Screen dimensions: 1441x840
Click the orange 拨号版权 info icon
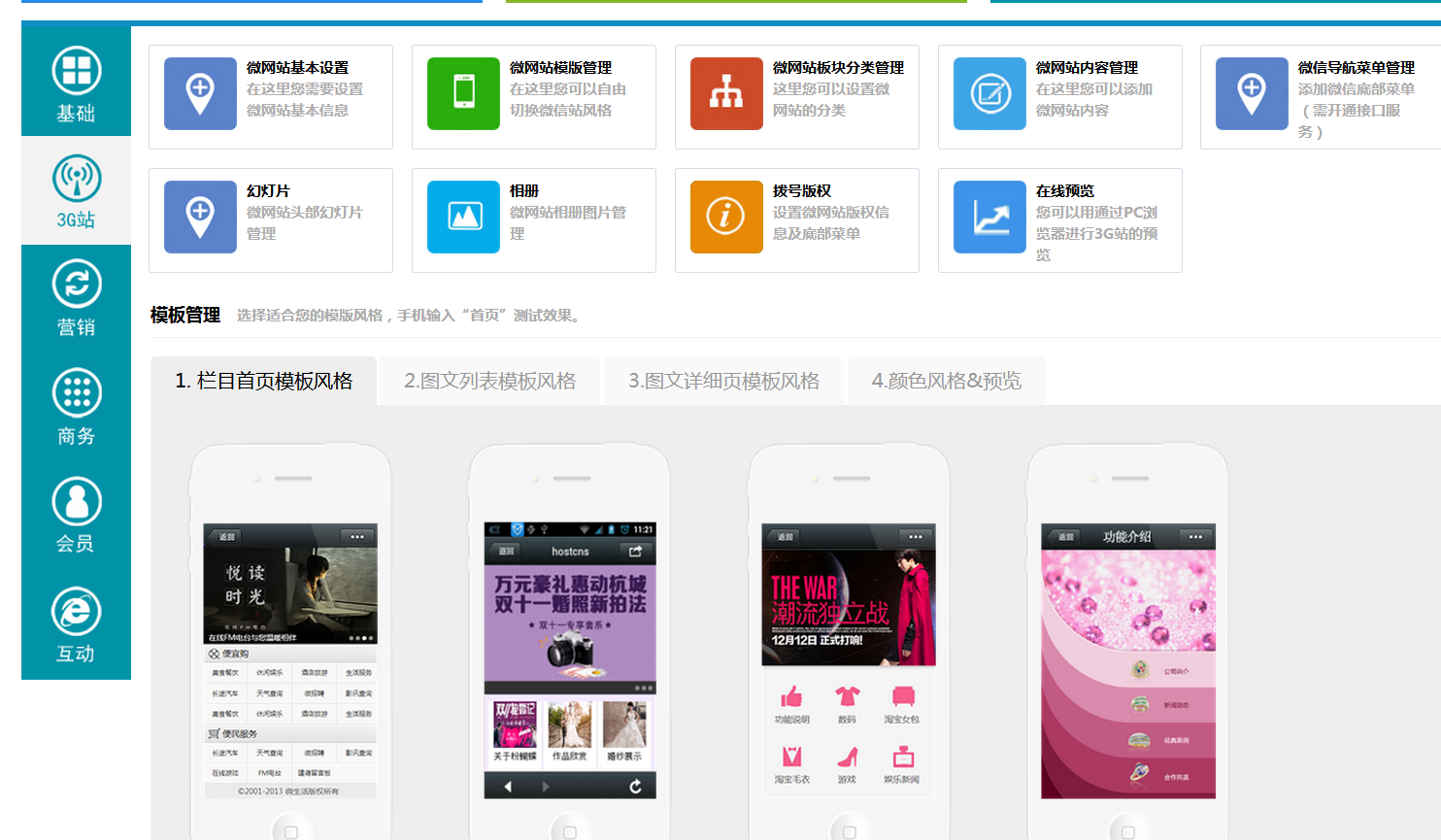click(726, 217)
